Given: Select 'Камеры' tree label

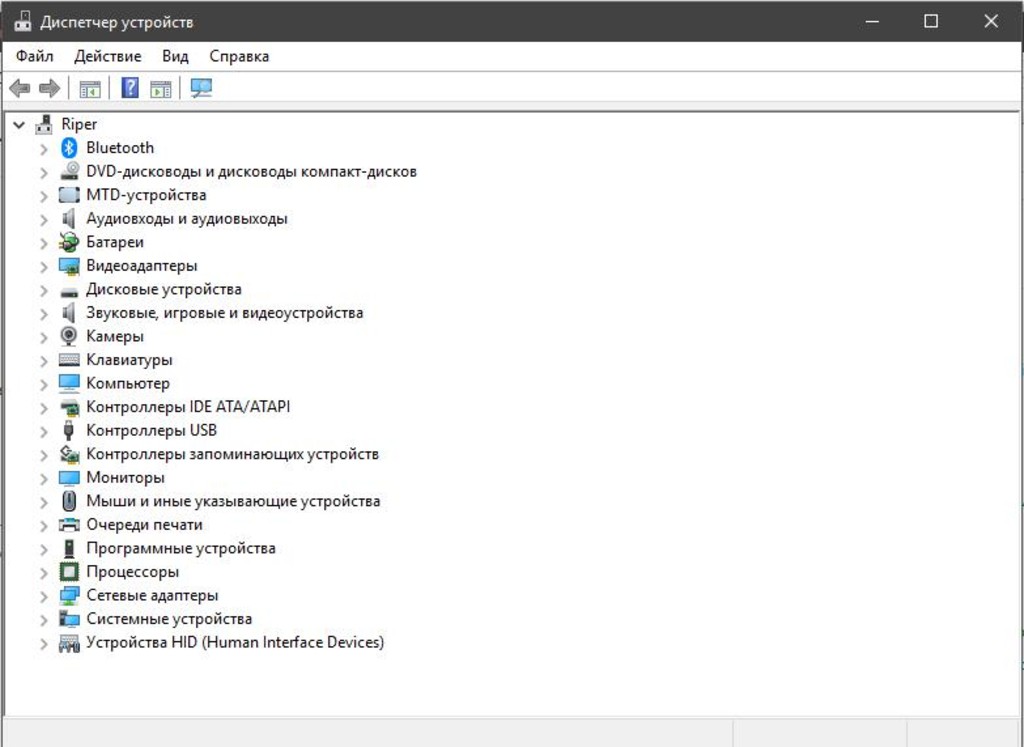Looking at the screenshot, I should coord(115,336).
